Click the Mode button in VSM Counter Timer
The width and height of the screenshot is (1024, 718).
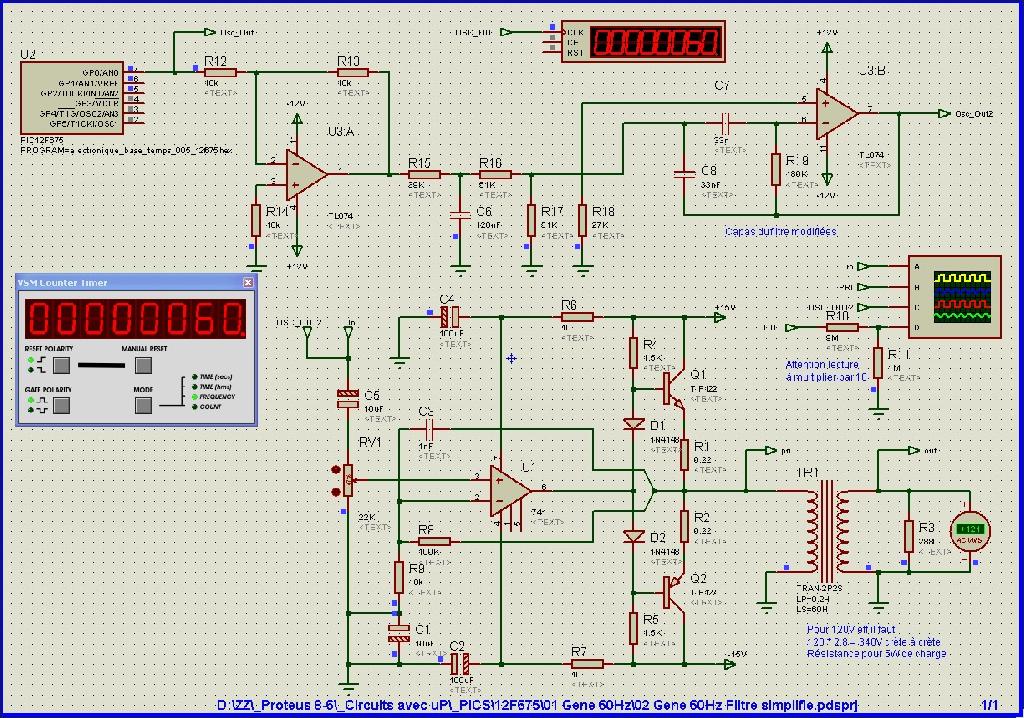(143, 406)
